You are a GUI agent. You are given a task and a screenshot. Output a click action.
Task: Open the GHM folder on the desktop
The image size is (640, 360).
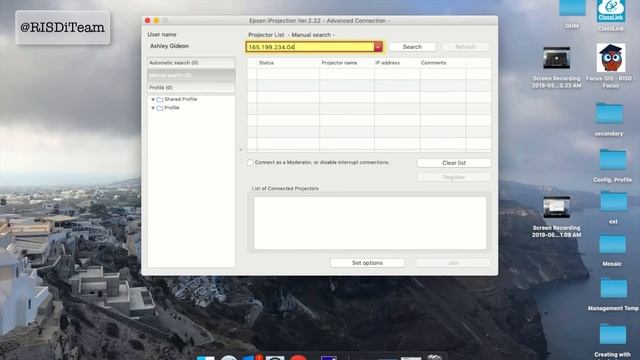pyautogui.click(x=572, y=8)
